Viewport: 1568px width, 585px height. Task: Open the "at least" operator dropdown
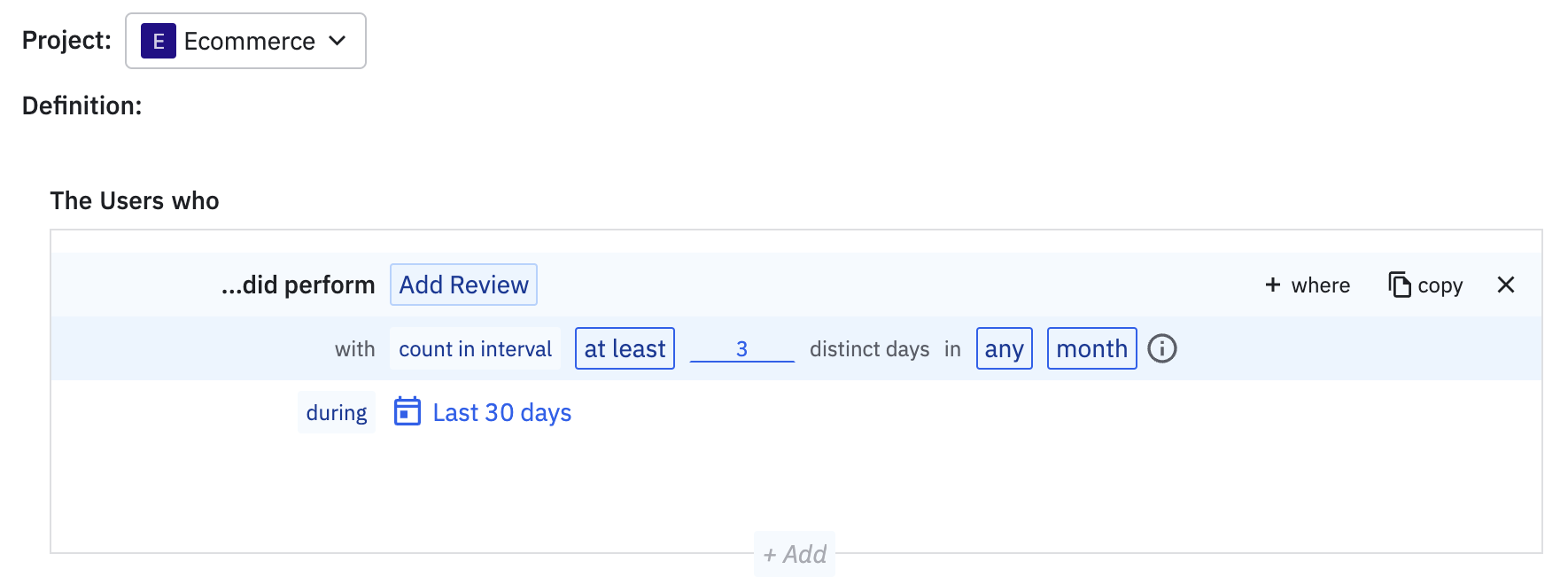tap(625, 348)
